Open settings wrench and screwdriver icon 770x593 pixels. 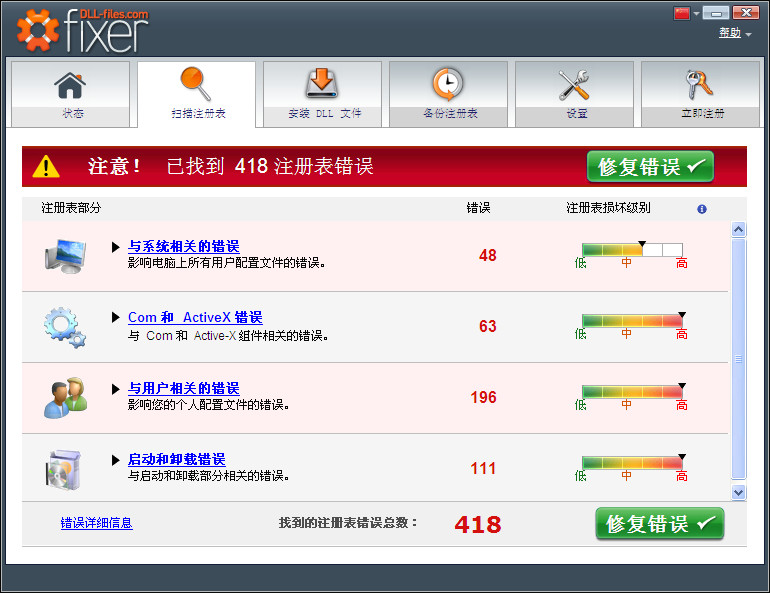[x=574, y=85]
